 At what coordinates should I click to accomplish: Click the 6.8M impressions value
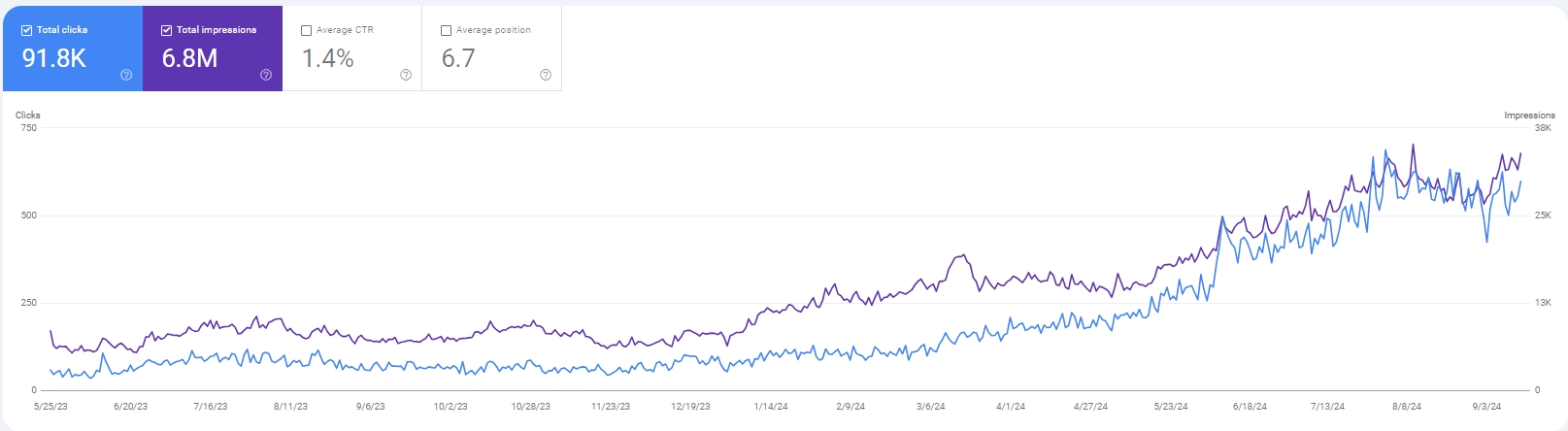pyautogui.click(x=190, y=58)
